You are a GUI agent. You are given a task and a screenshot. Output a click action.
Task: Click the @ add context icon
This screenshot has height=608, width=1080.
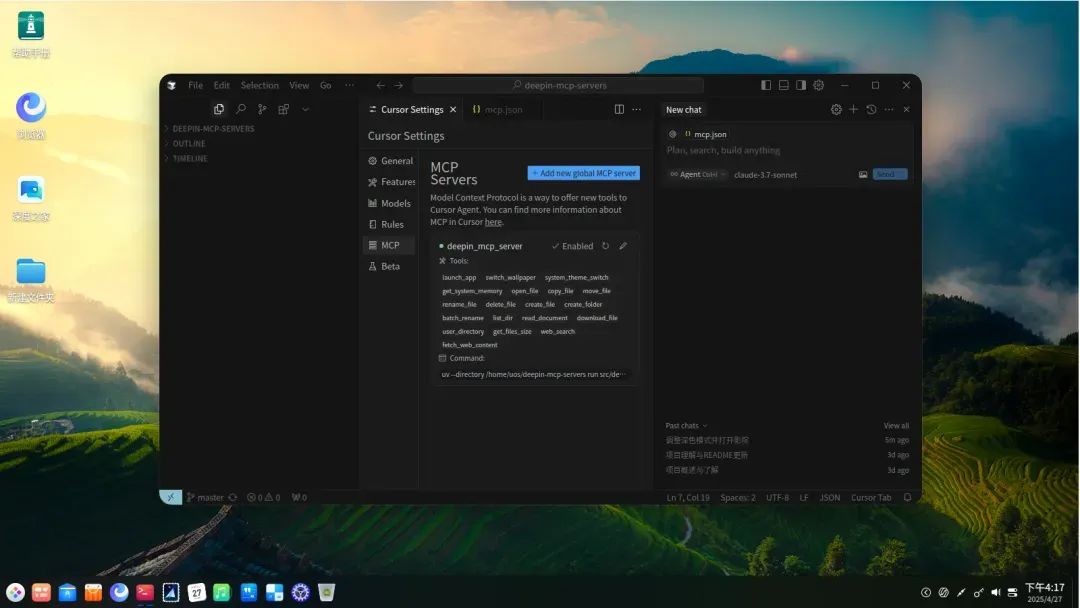click(x=673, y=134)
